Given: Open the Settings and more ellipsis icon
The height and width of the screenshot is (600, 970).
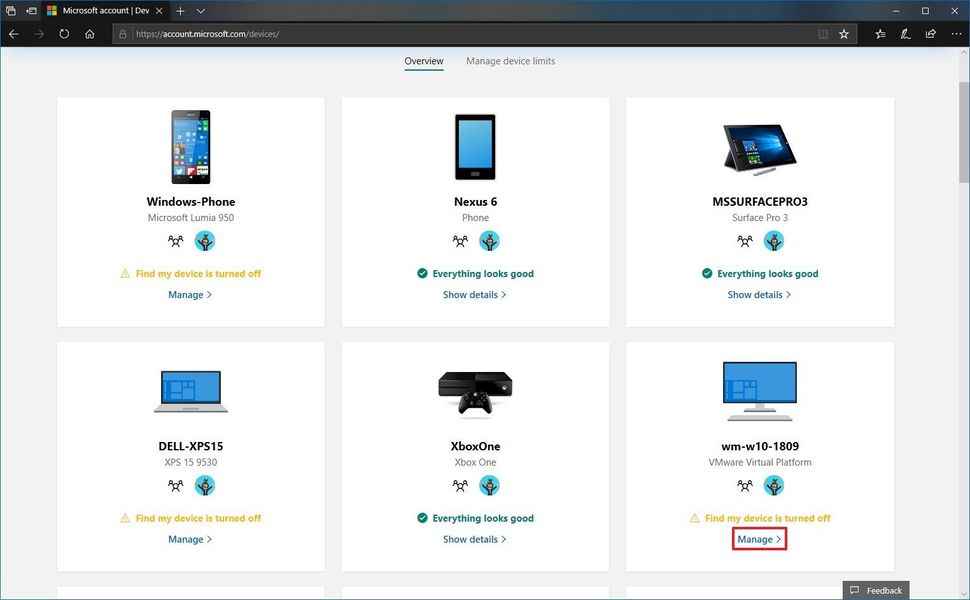Looking at the screenshot, I should tap(956, 33).
